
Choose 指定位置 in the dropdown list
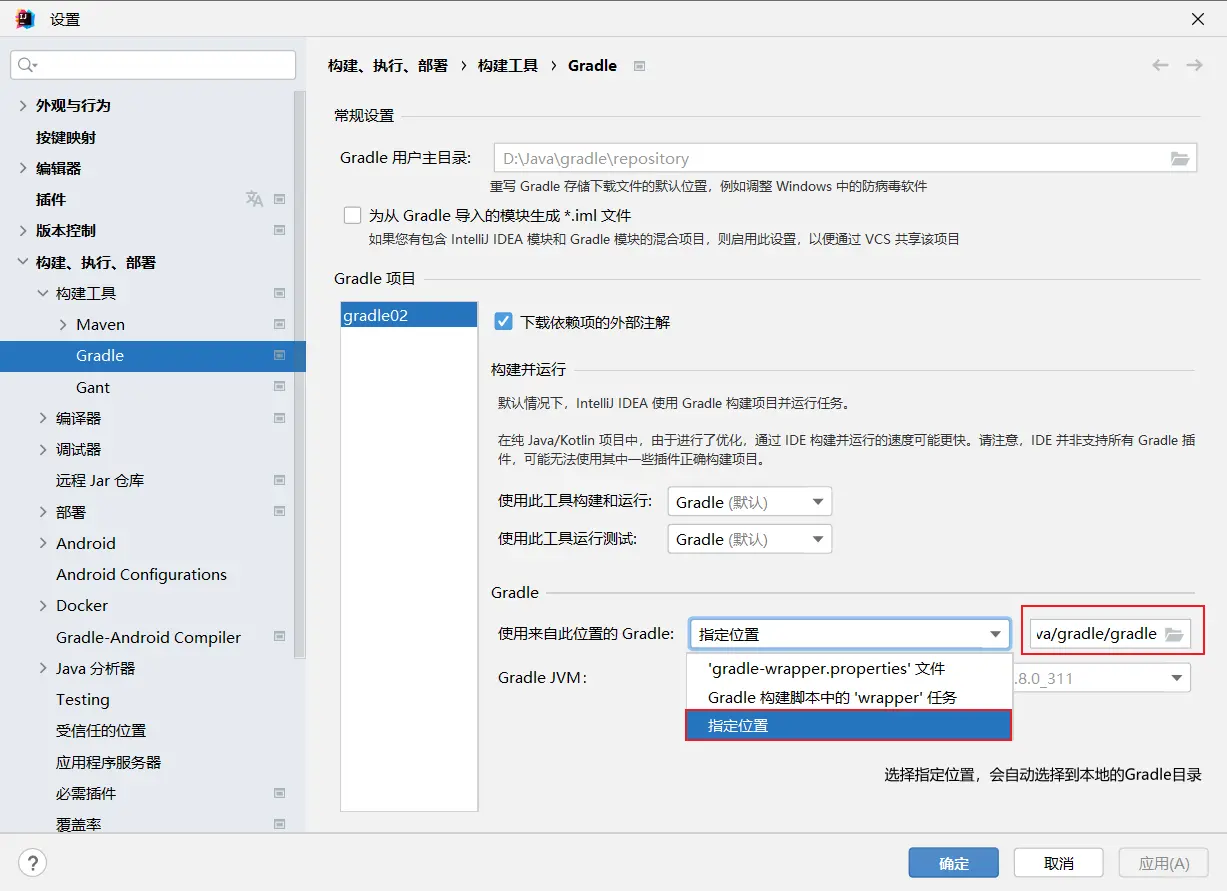click(738, 725)
